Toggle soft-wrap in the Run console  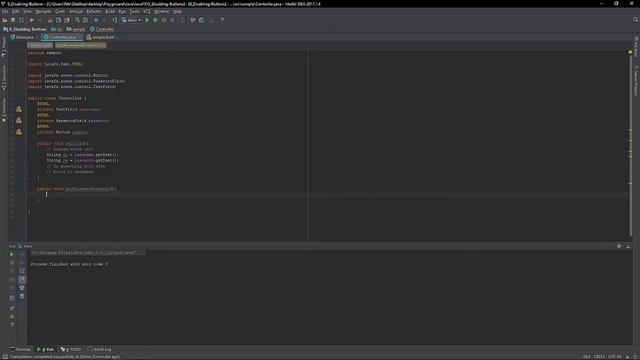coord(22,271)
